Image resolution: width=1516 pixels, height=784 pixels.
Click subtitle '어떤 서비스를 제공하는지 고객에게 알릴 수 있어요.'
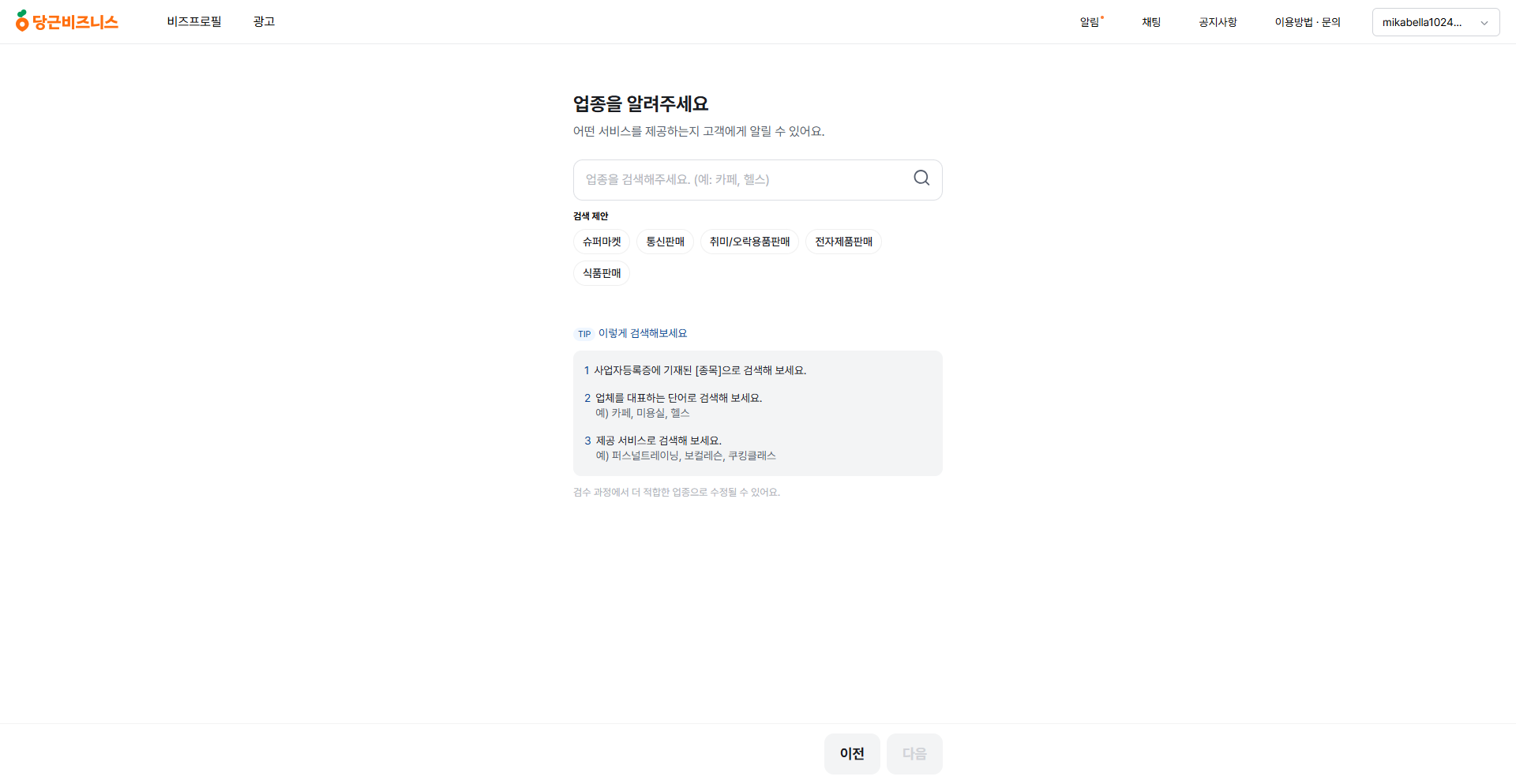tap(699, 131)
